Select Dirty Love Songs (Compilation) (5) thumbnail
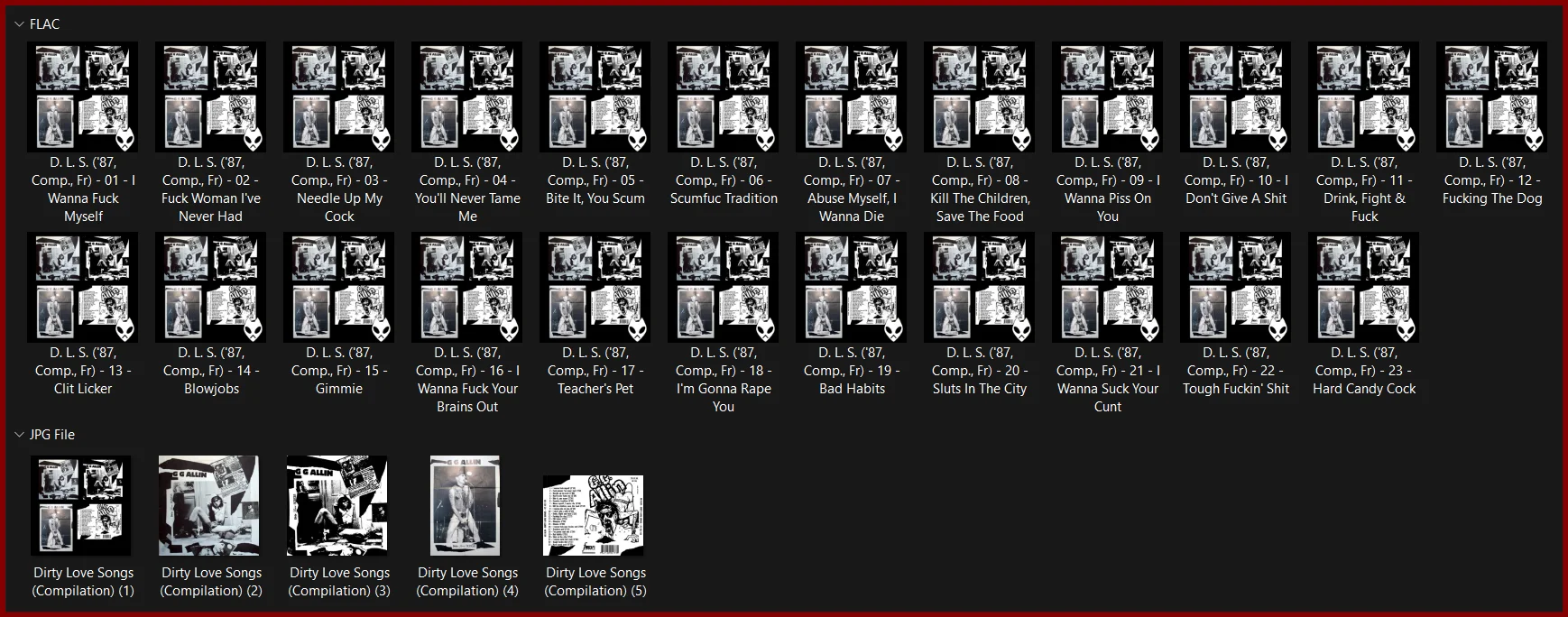Screen dimensions: 1568x617 [x=594, y=515]
